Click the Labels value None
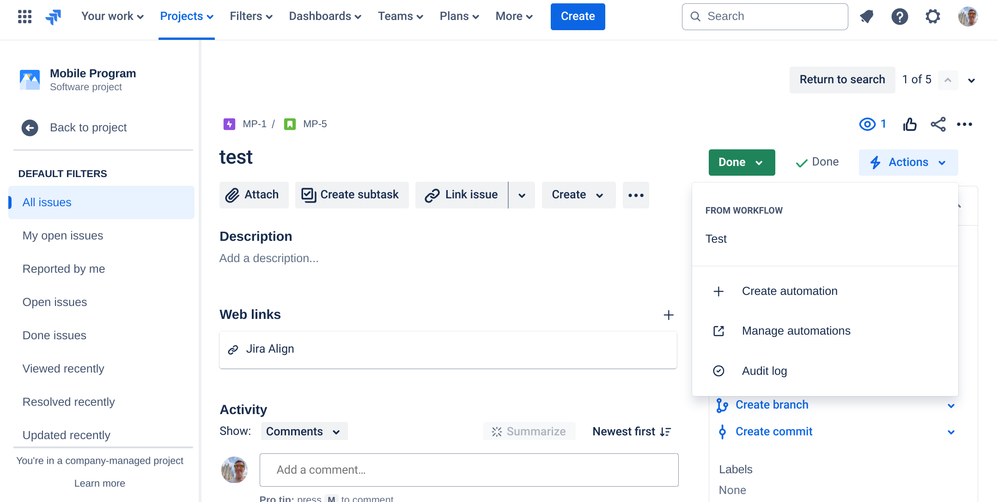Image resolution: width=998 pixels, height=502 pixels. tap(733, 491)
